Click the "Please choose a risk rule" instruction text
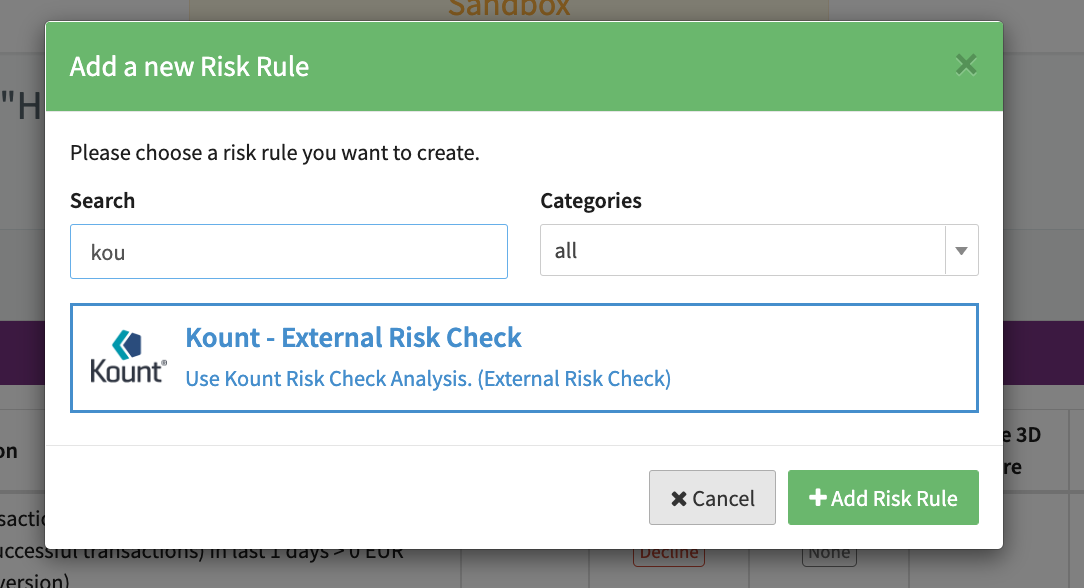 pyautogui.click(x=275, y=154)
